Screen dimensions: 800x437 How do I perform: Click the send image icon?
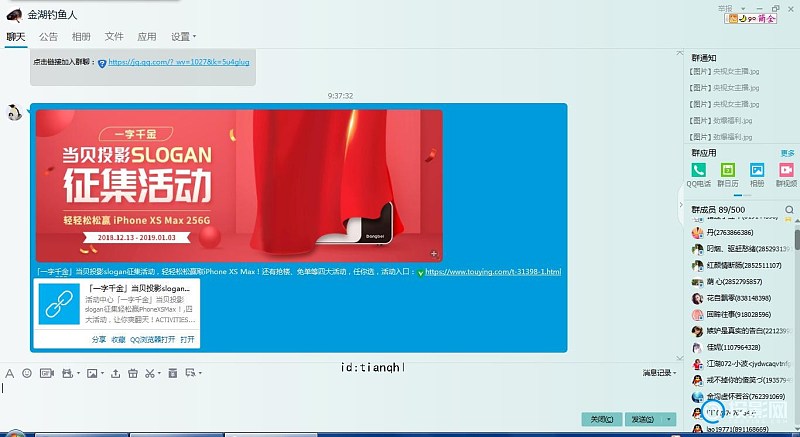pyautogui.click(x=92, y=374)
